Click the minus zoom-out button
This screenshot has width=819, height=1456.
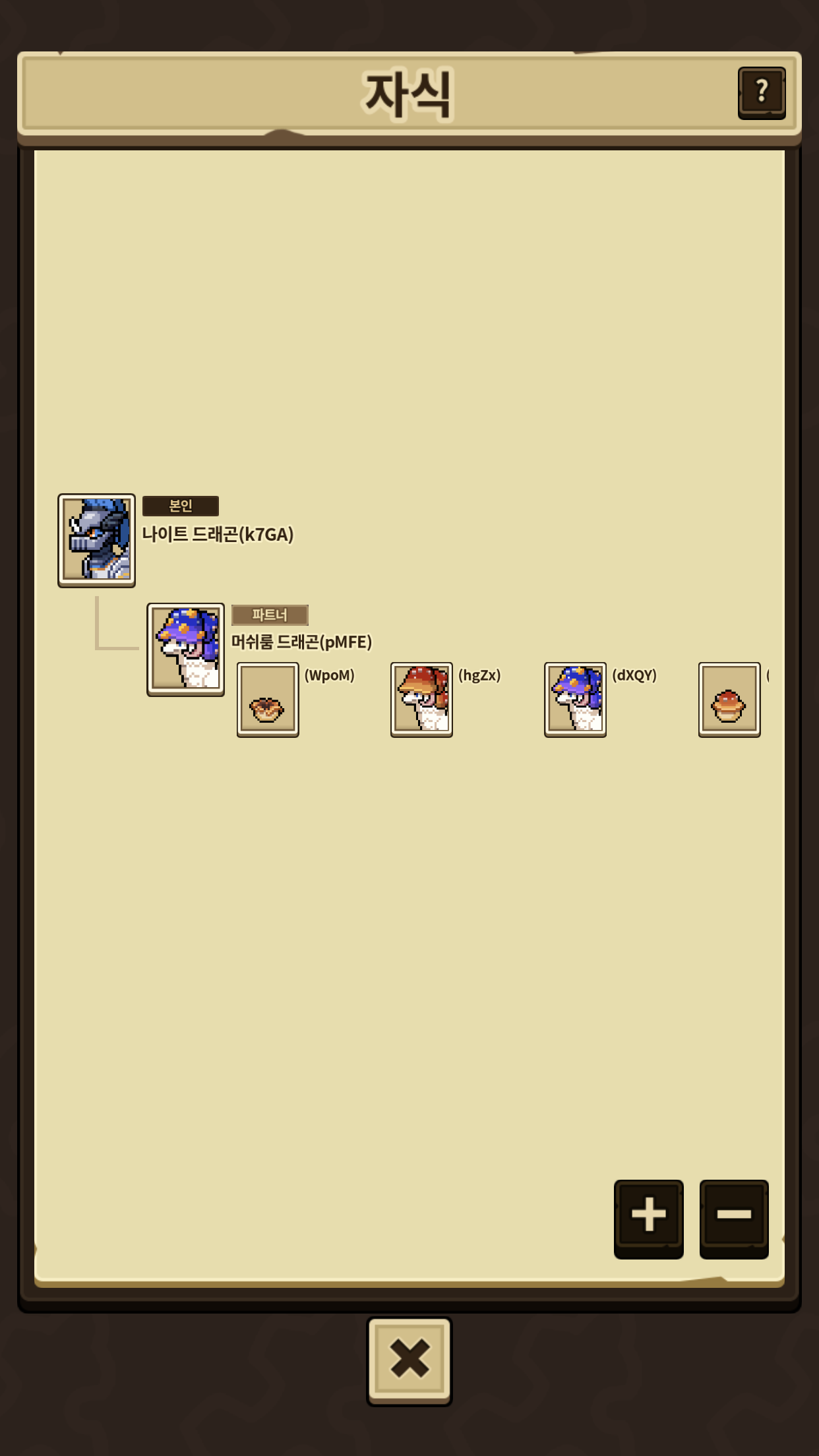tap(734, 1219)
